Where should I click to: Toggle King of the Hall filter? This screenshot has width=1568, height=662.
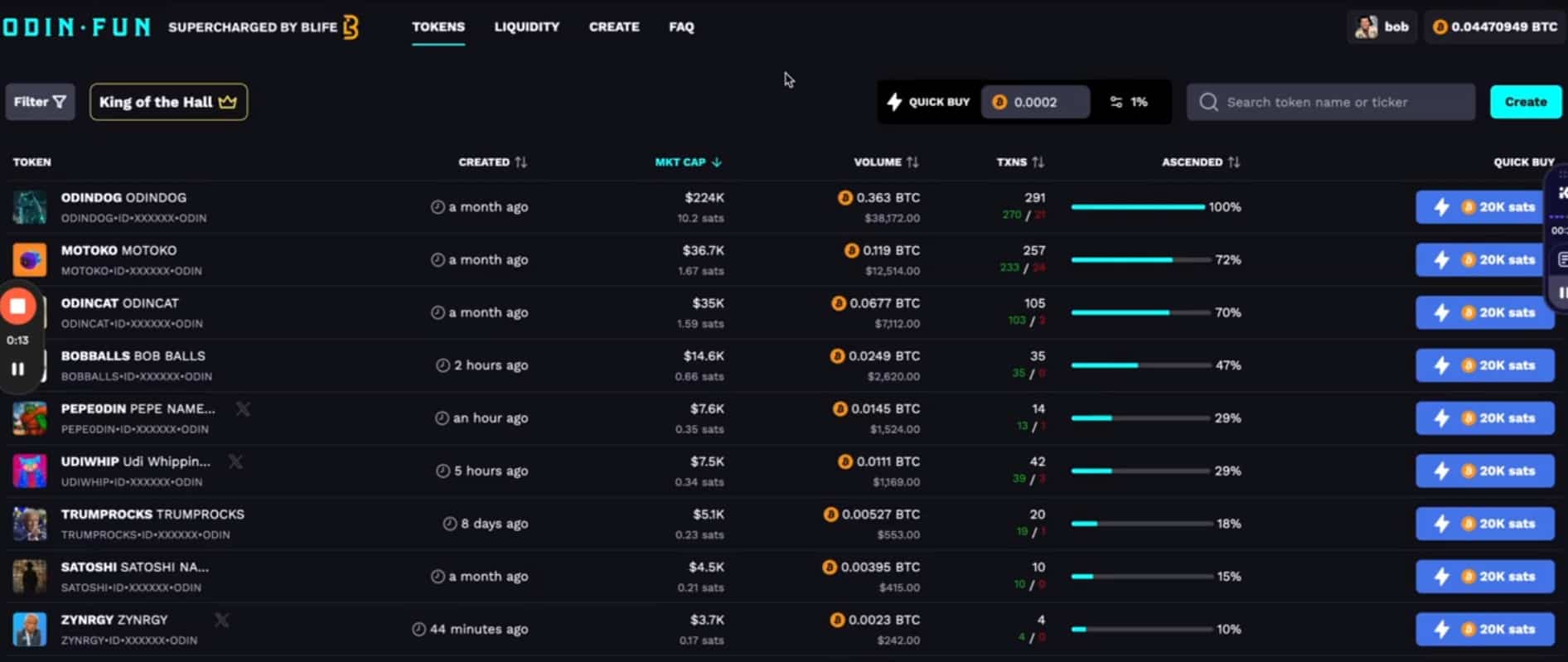point(168,102)
